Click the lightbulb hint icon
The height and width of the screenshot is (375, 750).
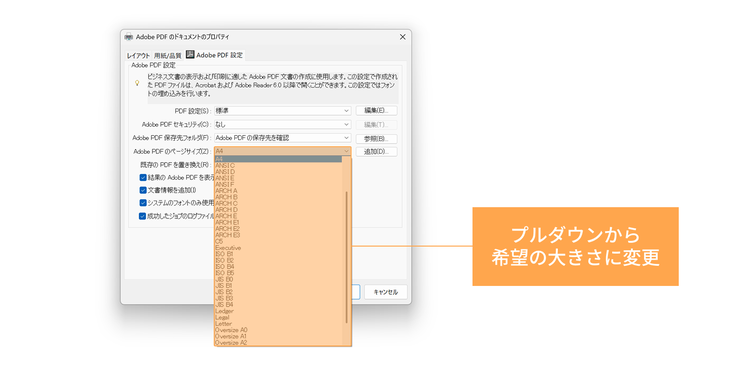click(137, 83)
